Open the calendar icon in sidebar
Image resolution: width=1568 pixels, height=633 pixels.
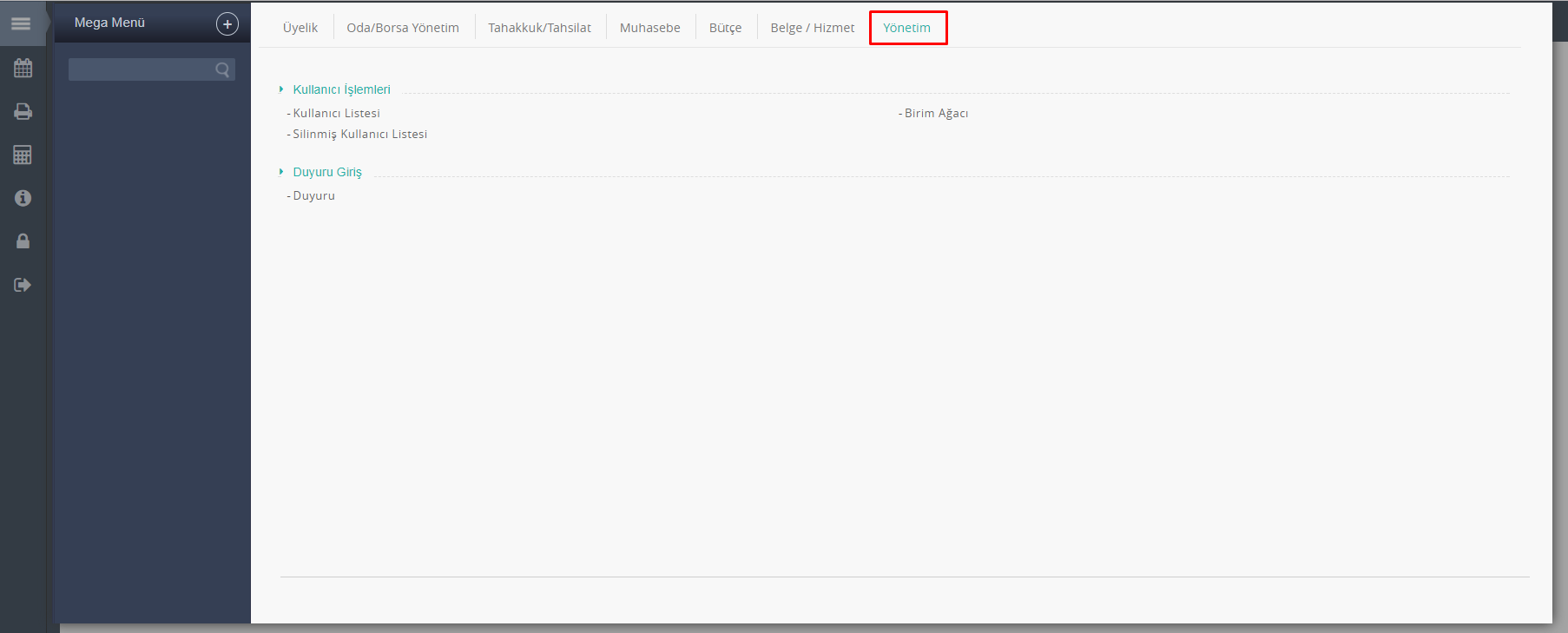[x=23, y=68]
